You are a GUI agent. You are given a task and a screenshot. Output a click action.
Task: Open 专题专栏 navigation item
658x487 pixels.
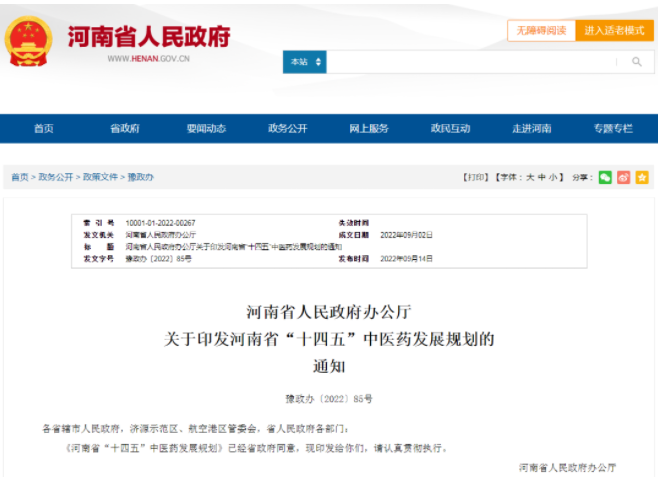point(612,129)
